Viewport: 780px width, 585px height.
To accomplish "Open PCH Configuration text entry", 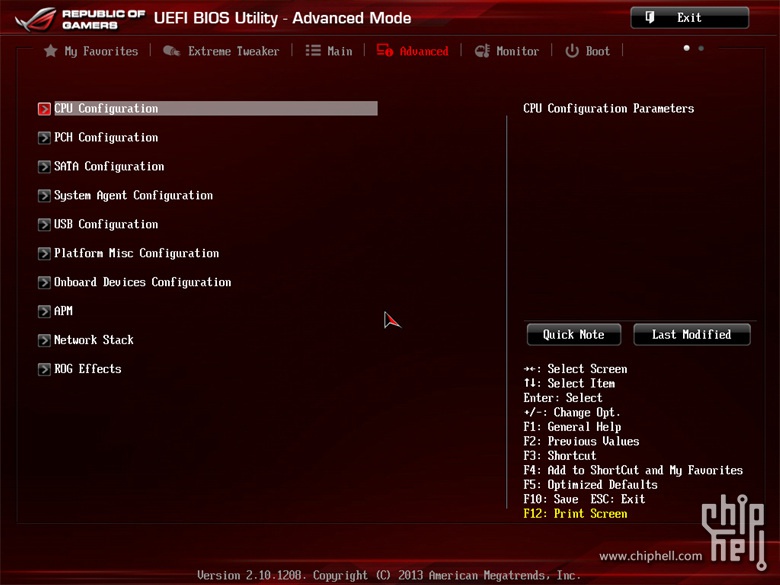I will pyautogui.click(x=106, y=137).
